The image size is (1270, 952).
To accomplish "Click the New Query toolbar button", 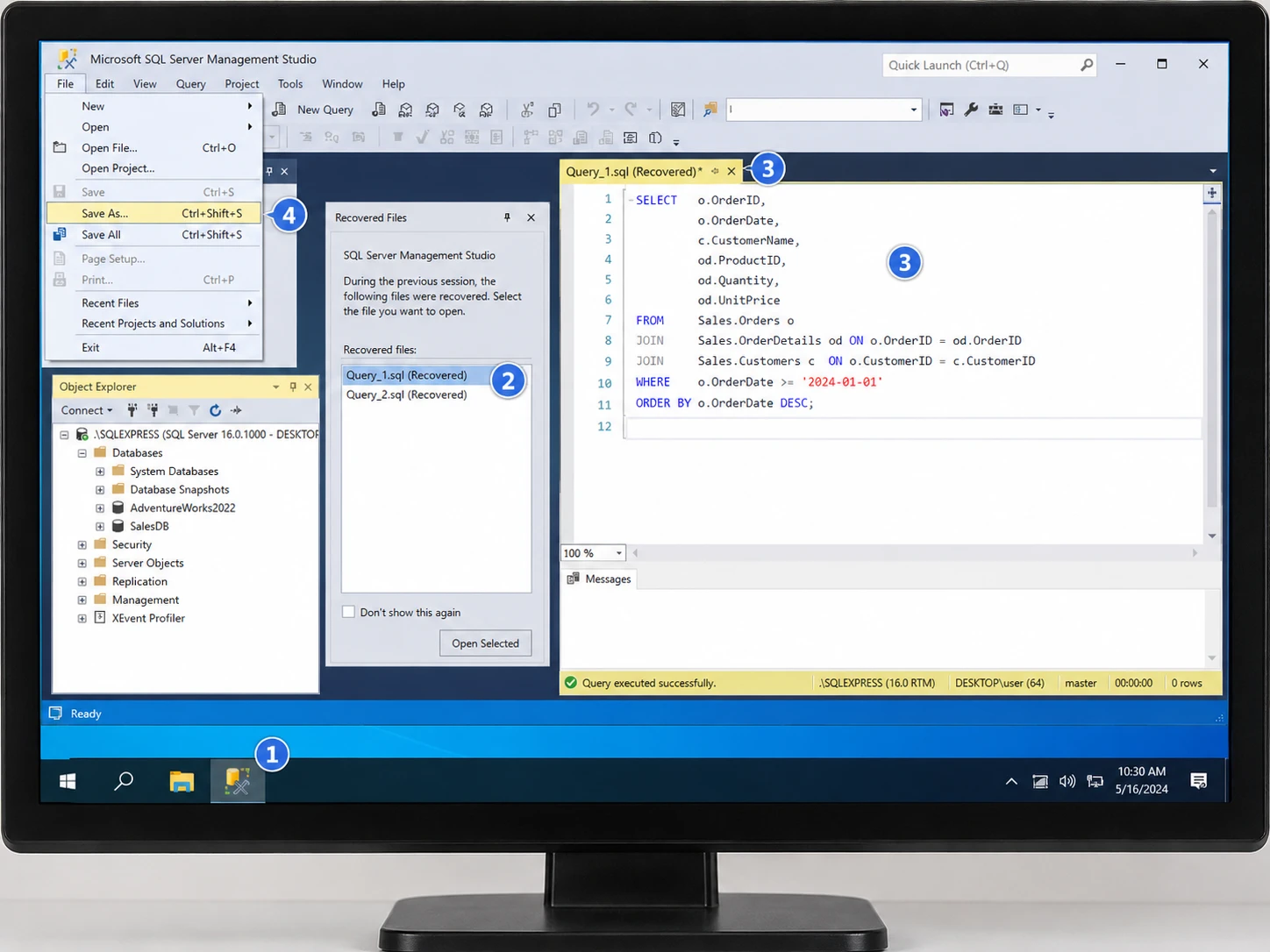I will pyautogui.click(x=313, y=110).
